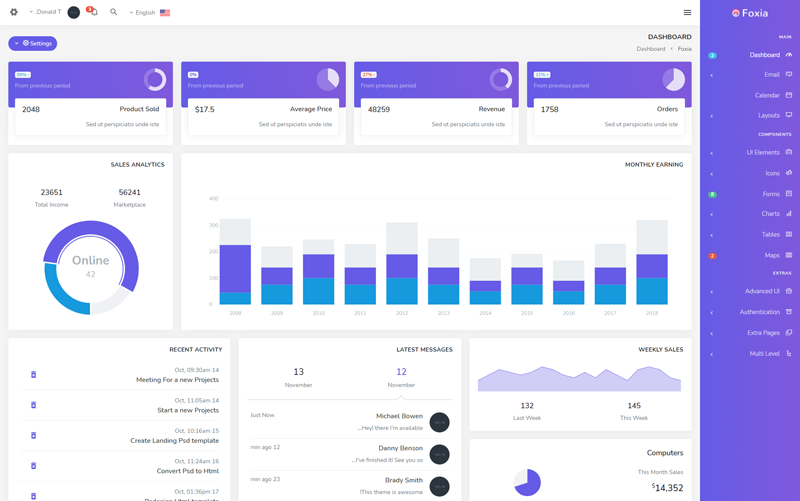Click icon beside 'Meeting For a new Projects'
The height and width of the screenshot is (501, 800).
[x=33, y=375]
